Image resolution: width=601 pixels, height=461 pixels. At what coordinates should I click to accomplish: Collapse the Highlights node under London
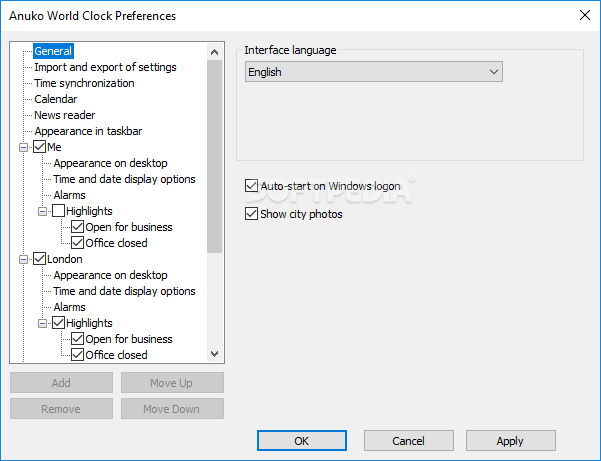(43, 324)
